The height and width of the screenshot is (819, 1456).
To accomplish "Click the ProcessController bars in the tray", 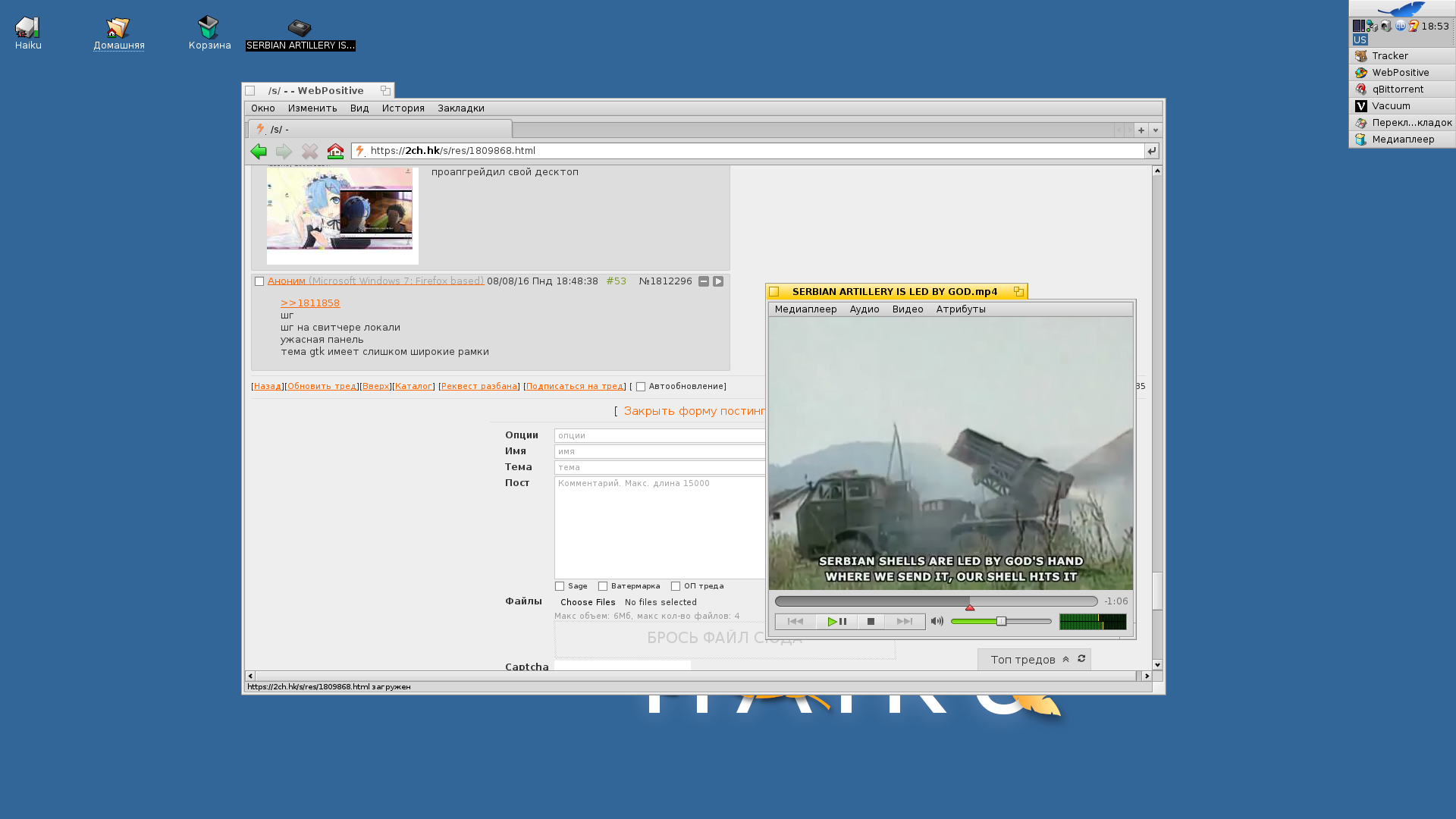I will pyautogui.click(x=1359, y=26).
